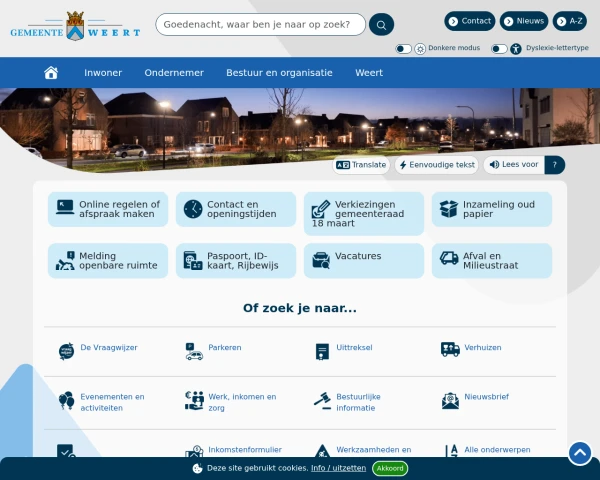
Task: Toggle Dyslexie-lettertype switch
Action: 499,49
